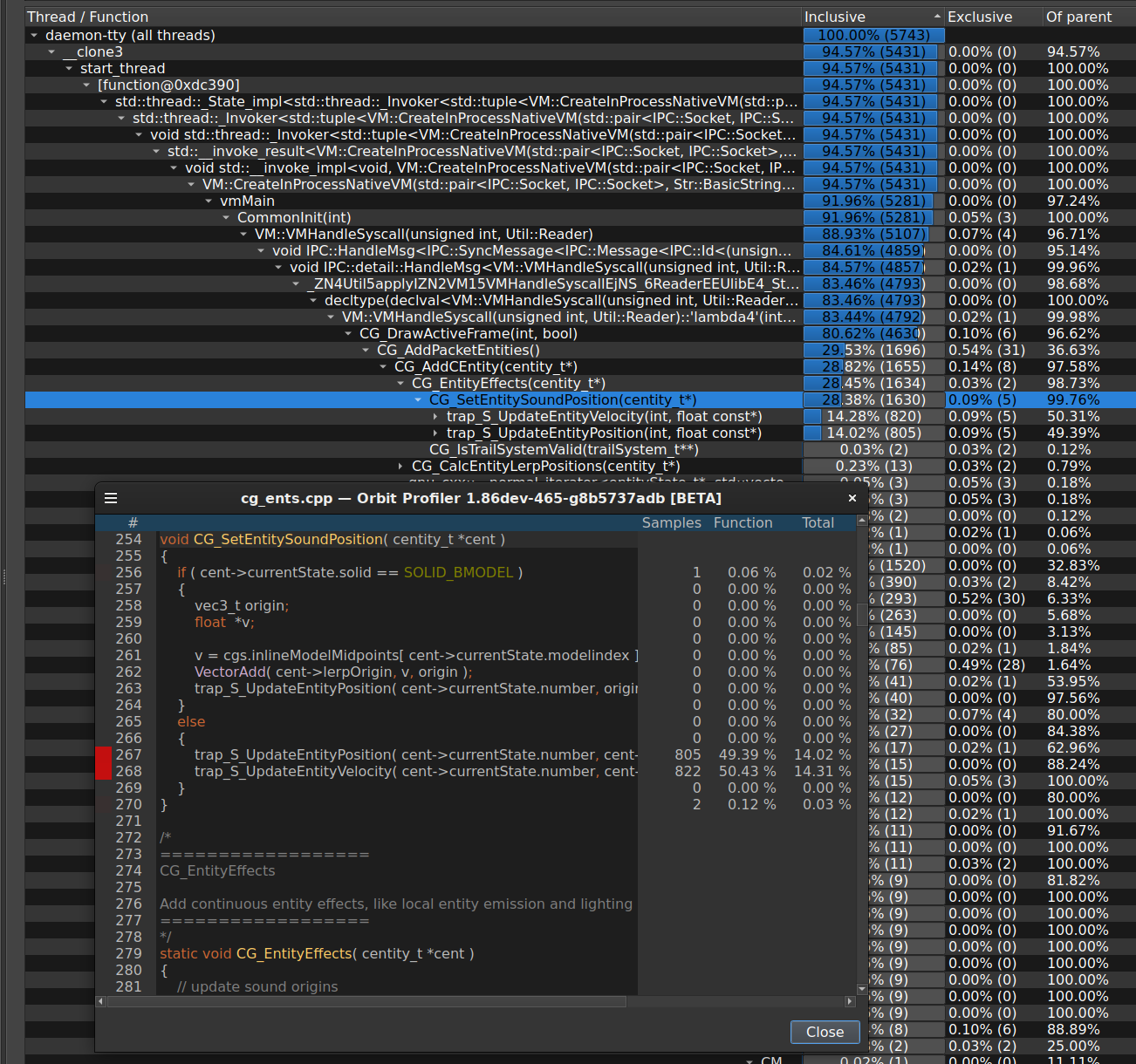The height and width of the screenshot is (1064, 1136).
Task: Click the Function column header in code view
Action: 743,523
